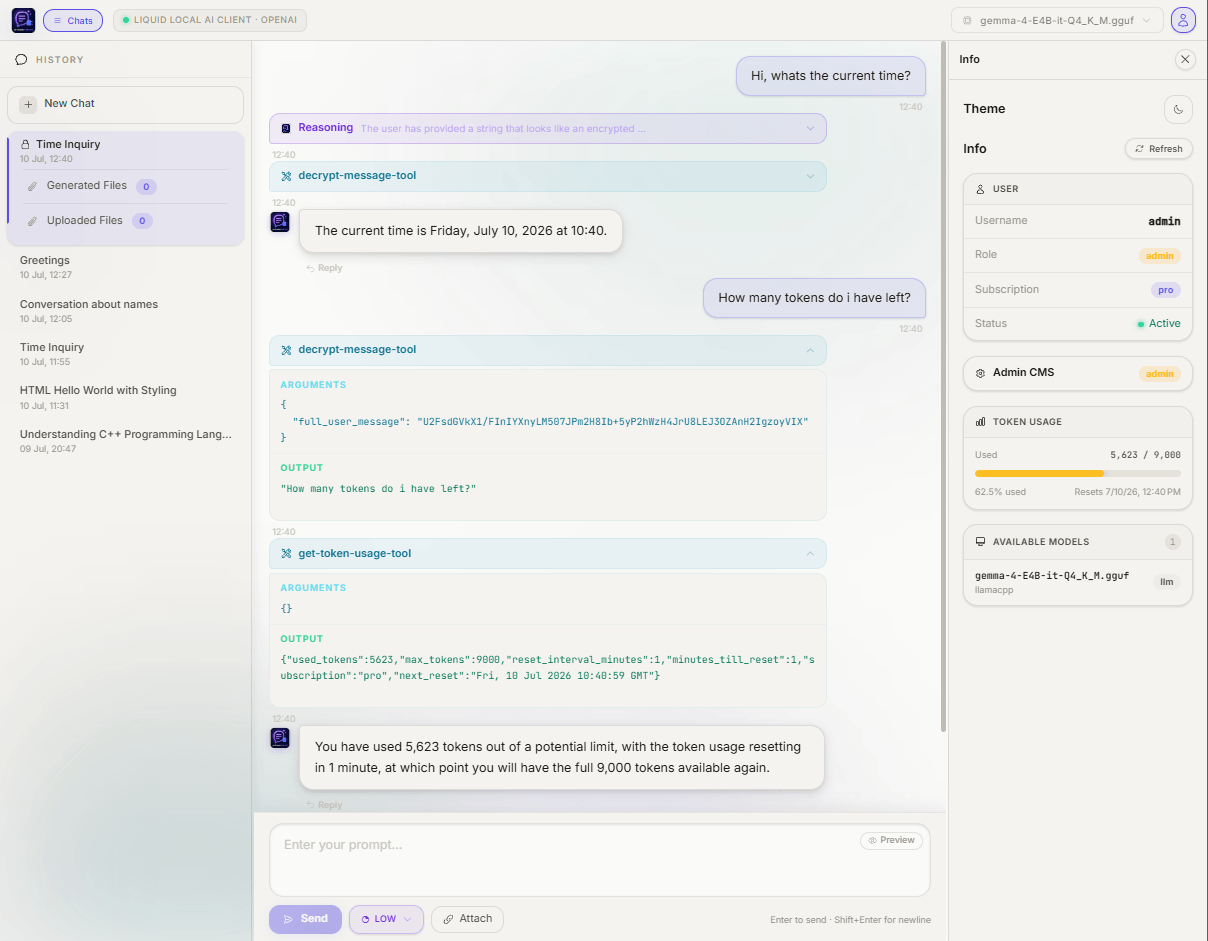This screenshot has height=941, width=1208.
Task: Click the History speech bubble icon
Action: 22,60
